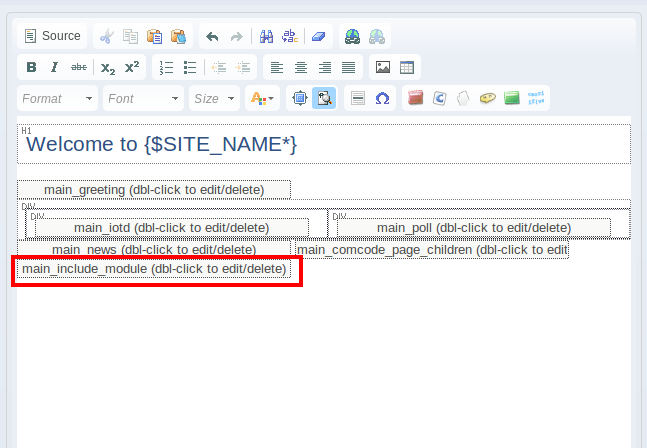Screen dimensions: 647x448
Task: Insert special character with omega icon
Action: coord(382,99)
